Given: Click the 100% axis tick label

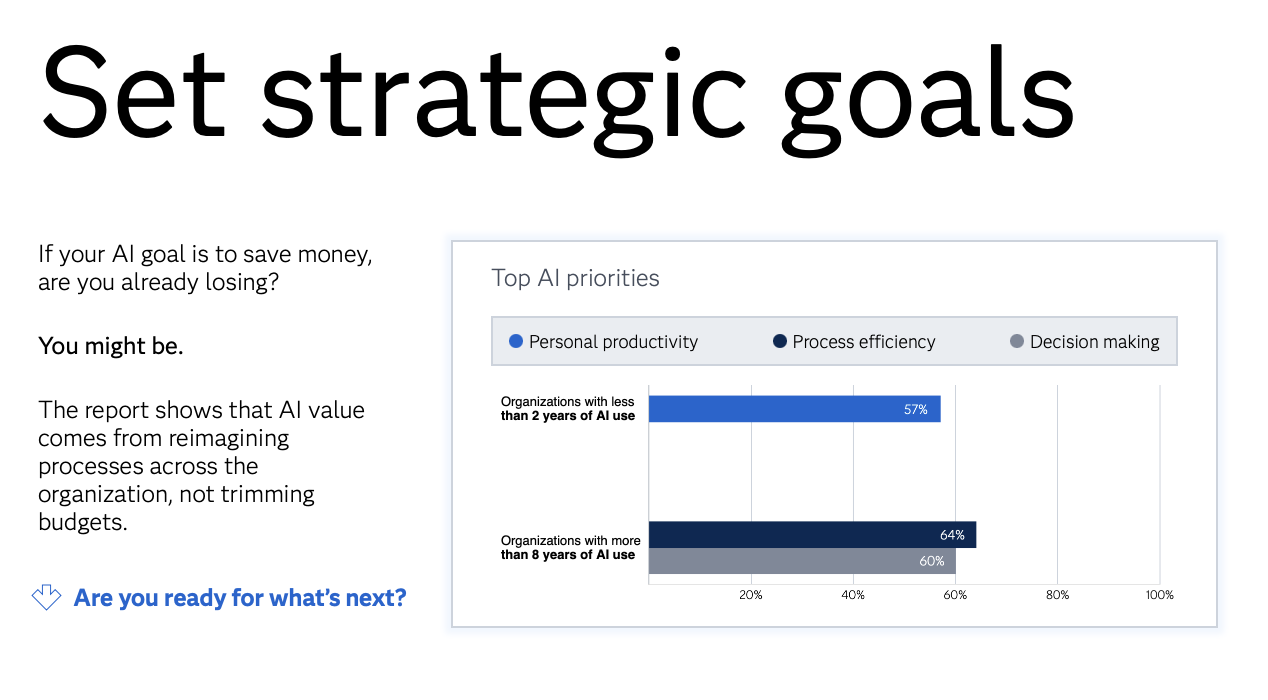Looking at the screenshot, I should (x=1159, y=595).
